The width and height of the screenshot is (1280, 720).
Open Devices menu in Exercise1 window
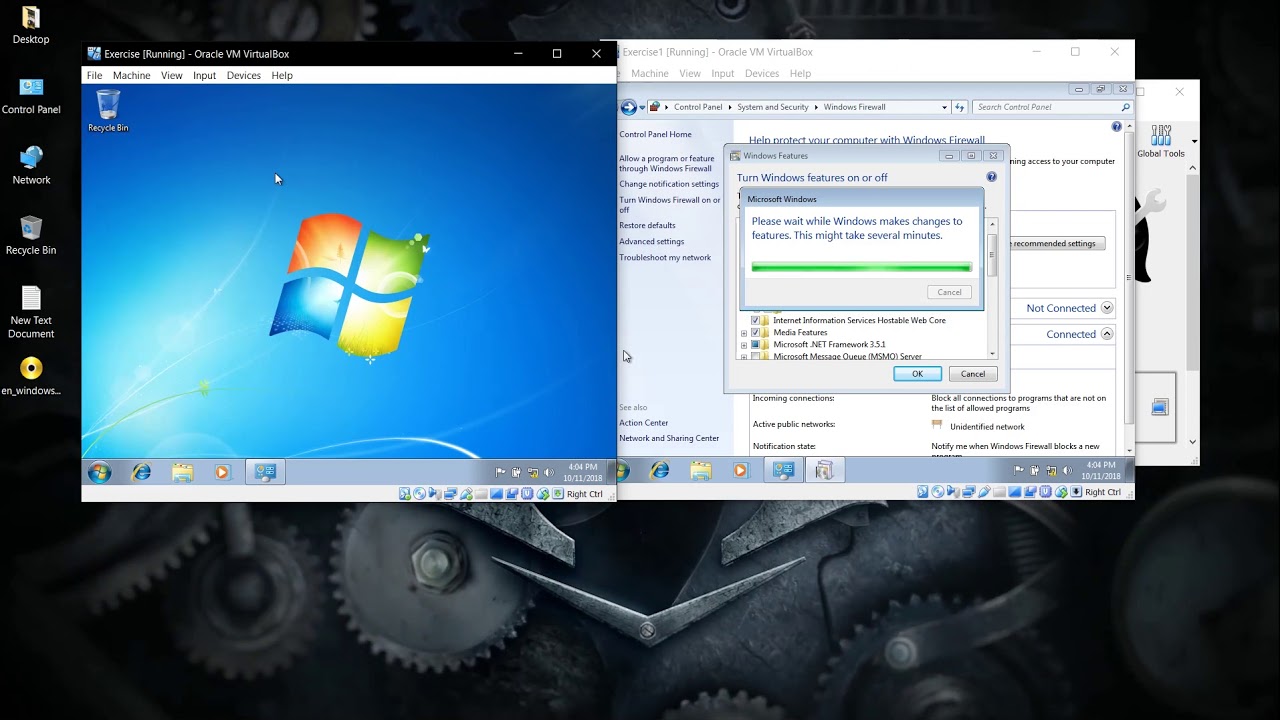[x=761, y=73]
